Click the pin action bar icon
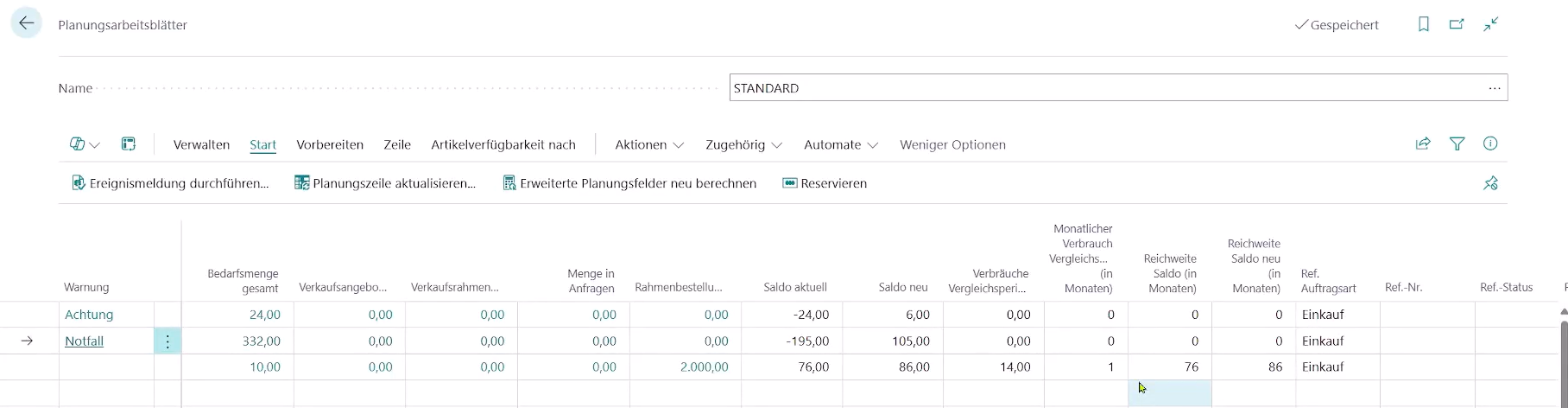This screenshot has width=1568, height=408. click(1490, 183)
